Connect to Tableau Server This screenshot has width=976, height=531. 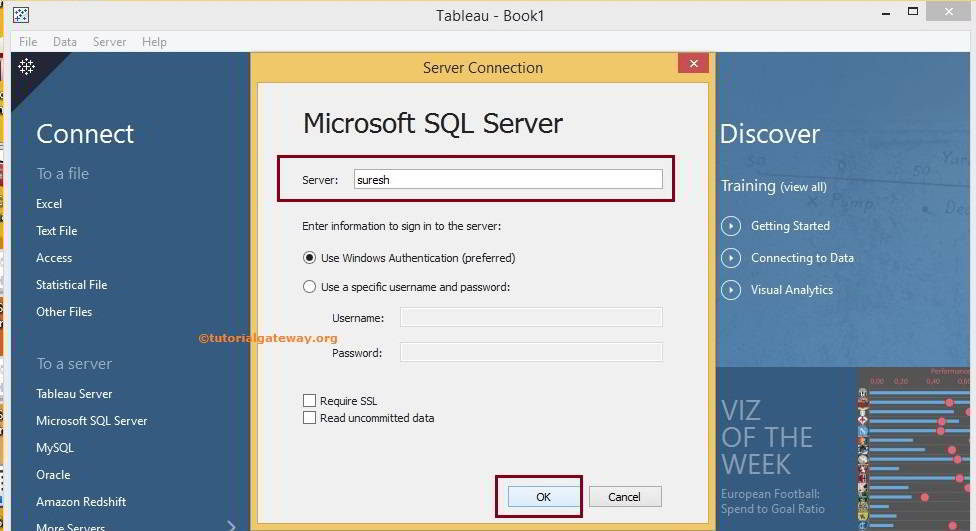(x=74, y=394)
